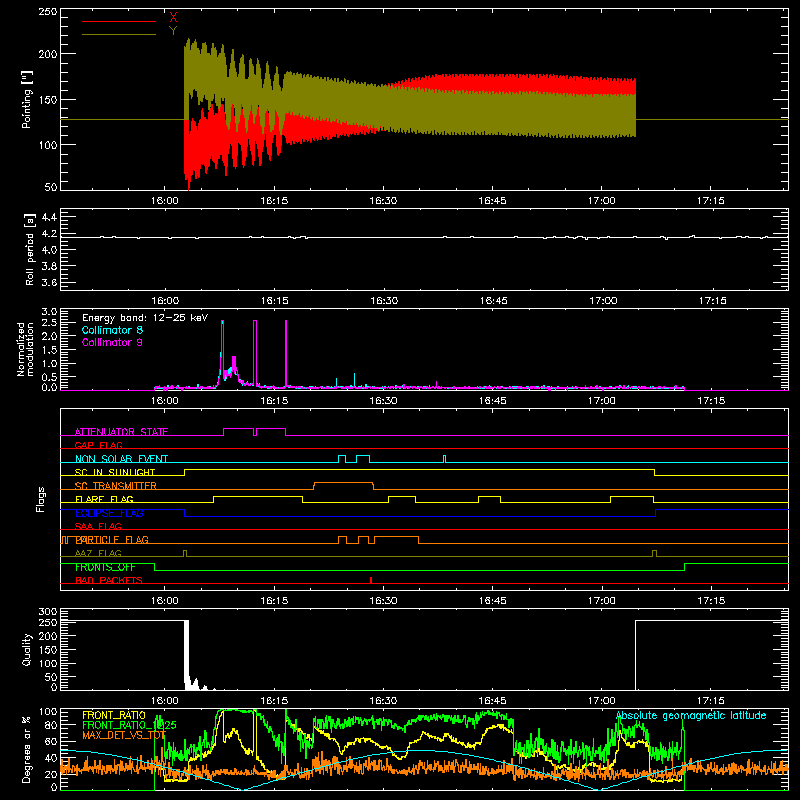
Task: Click the '16:00' time label under Pointing plot
Action: tap(165, 201)
